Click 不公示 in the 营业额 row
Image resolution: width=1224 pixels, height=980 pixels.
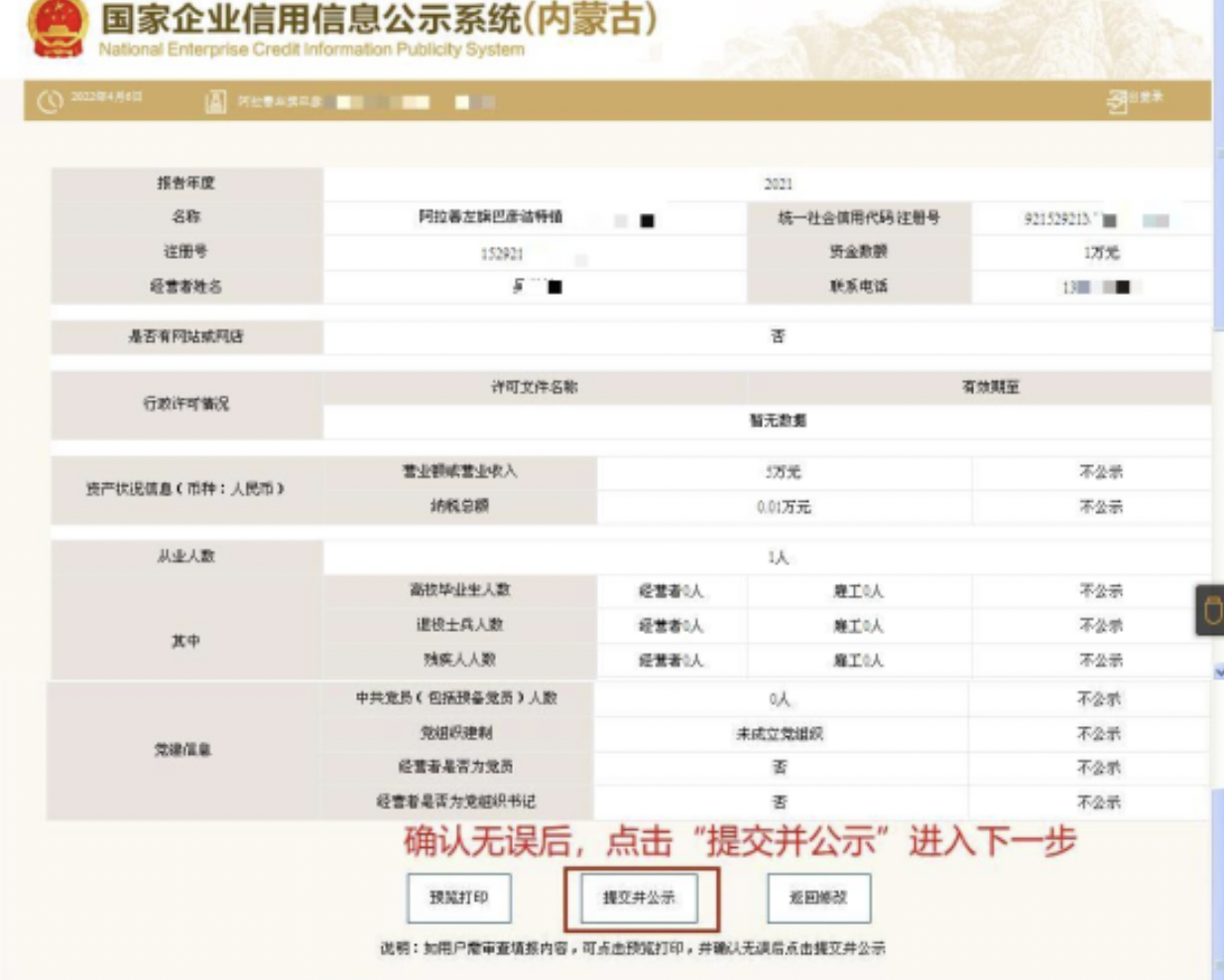pyautogui.click(x=1101, y=472)
